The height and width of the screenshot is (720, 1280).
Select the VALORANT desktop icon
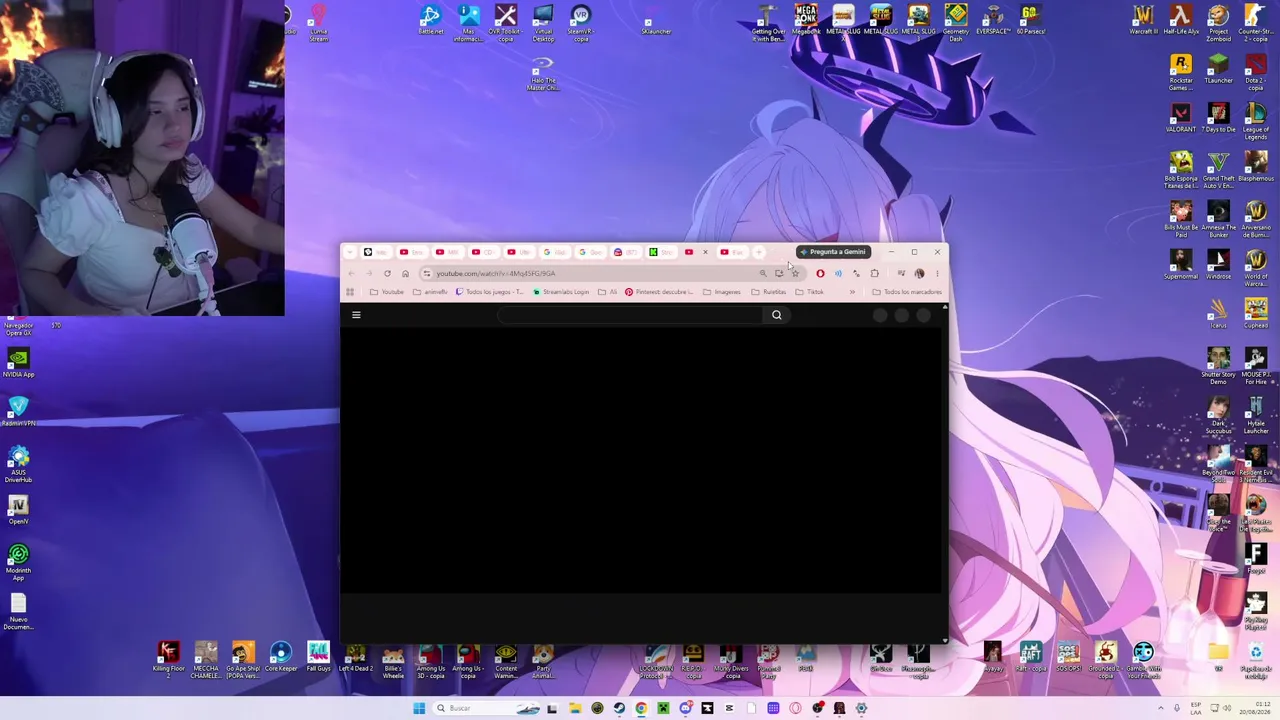click(1181, 118)
